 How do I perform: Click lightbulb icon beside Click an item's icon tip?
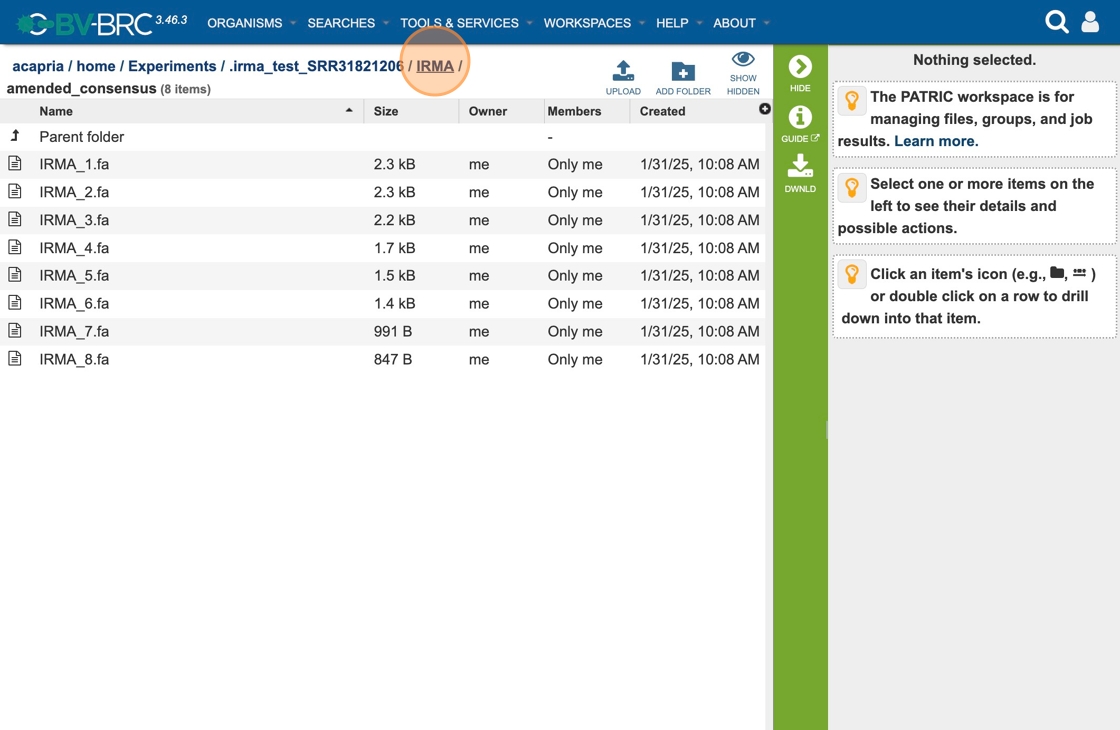[851, 274]
